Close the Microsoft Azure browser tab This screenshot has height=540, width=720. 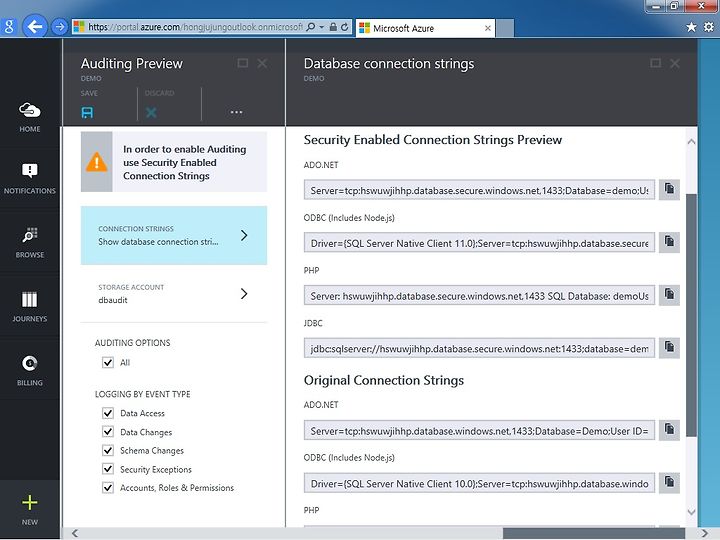pos(488,28)
